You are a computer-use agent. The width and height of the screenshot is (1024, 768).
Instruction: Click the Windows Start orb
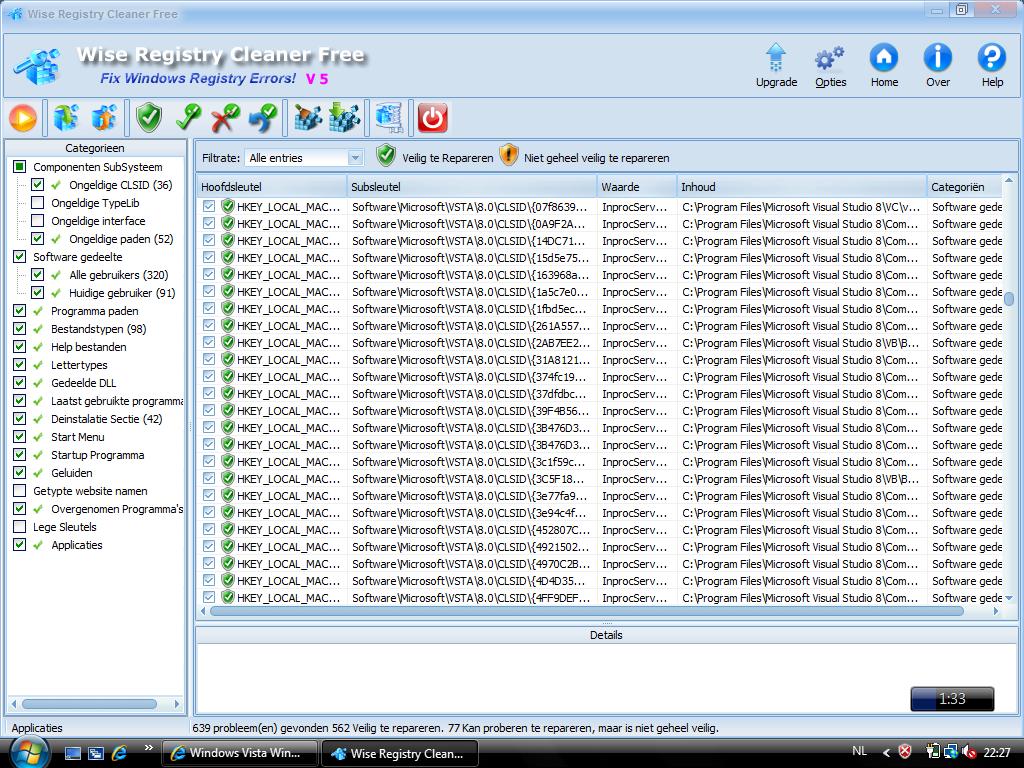(29, 752)
